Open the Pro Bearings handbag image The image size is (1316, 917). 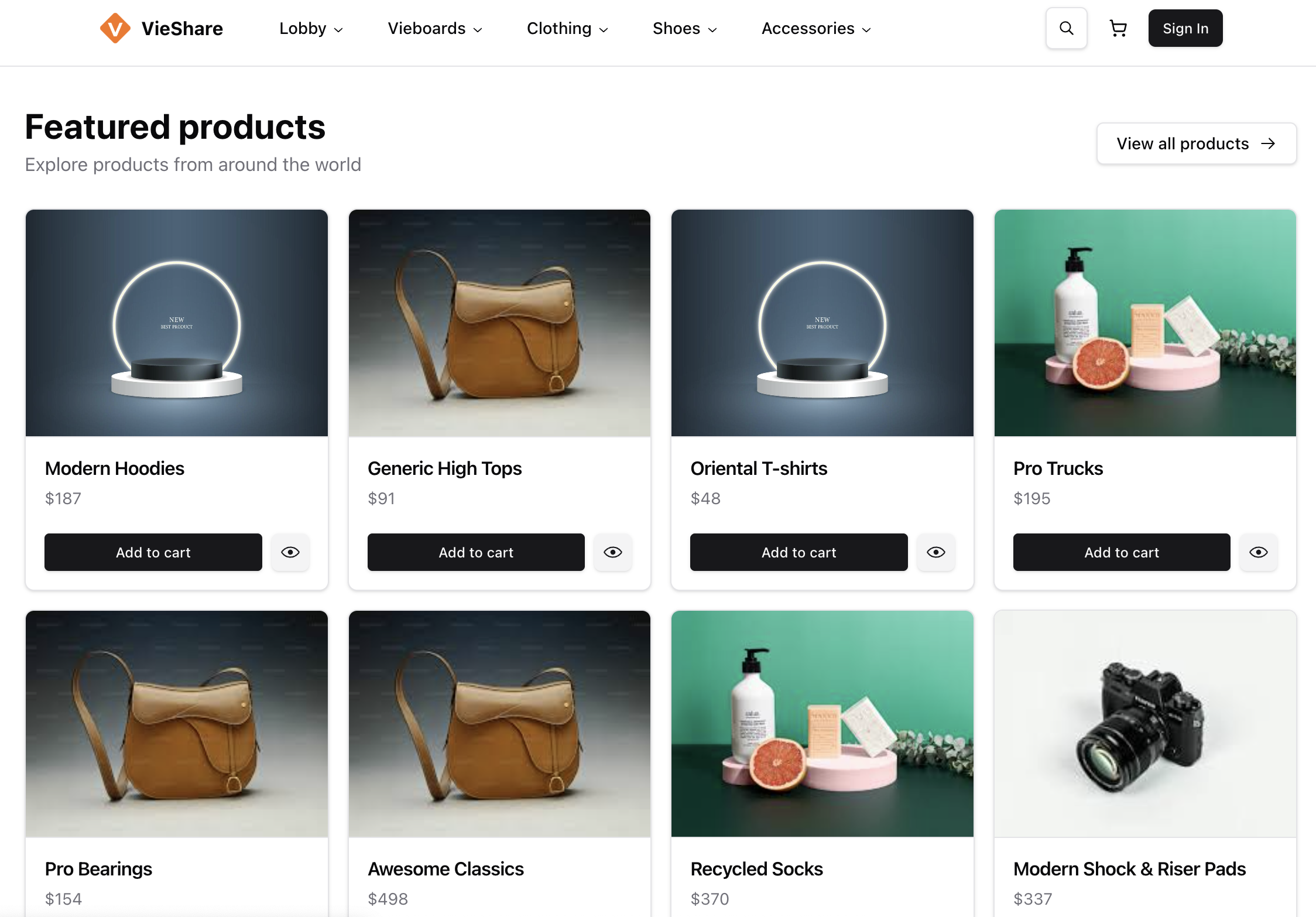coord(177,724)
